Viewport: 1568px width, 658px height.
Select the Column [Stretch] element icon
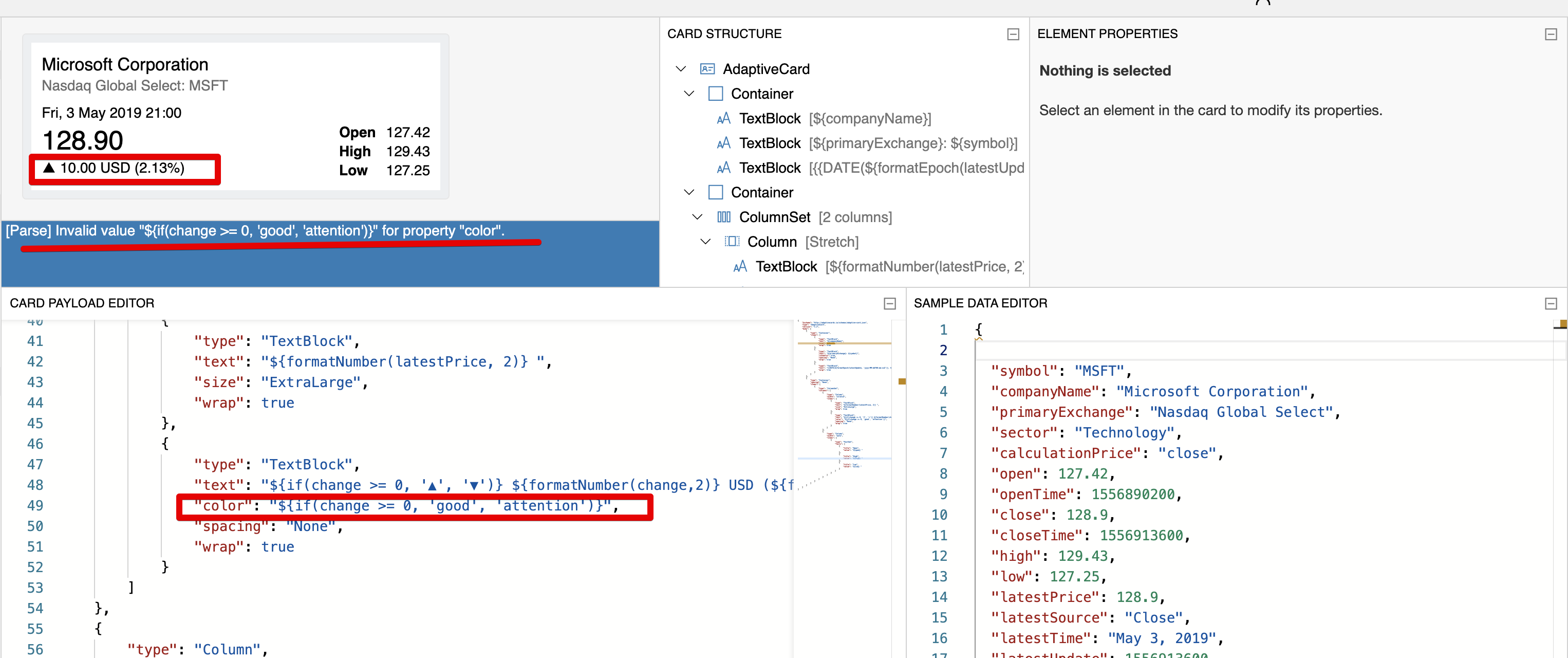tap(732, 241)
